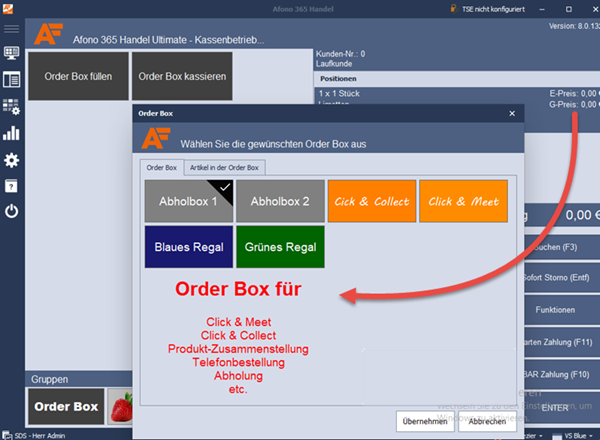
Task: Open the strawberry group thumbnail
Action: (x=121, y=406)
